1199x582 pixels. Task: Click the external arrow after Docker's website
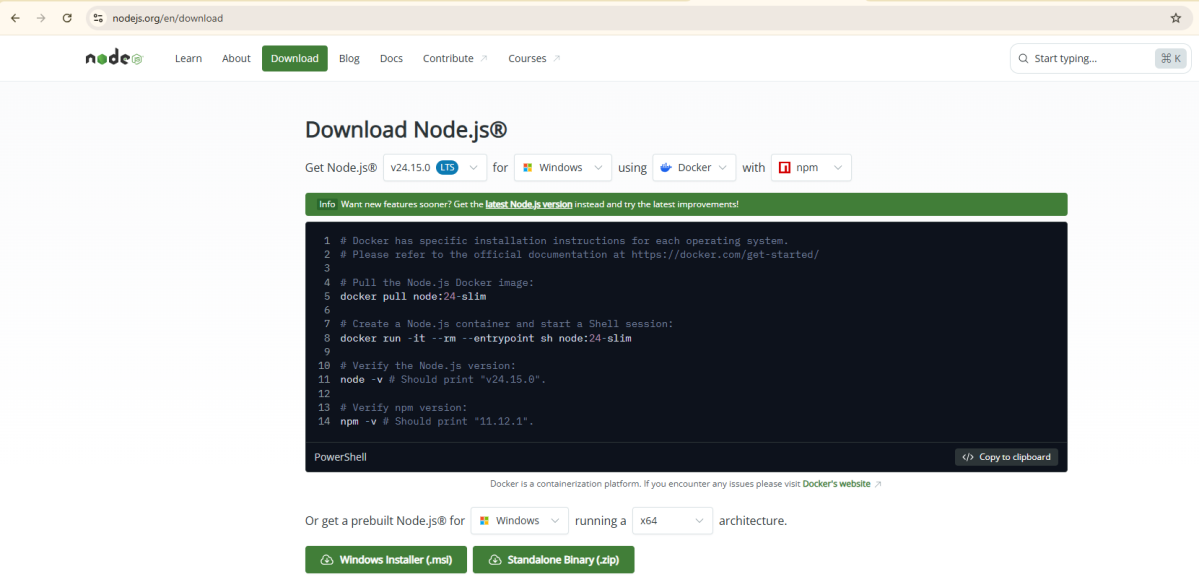coord(878,484)
